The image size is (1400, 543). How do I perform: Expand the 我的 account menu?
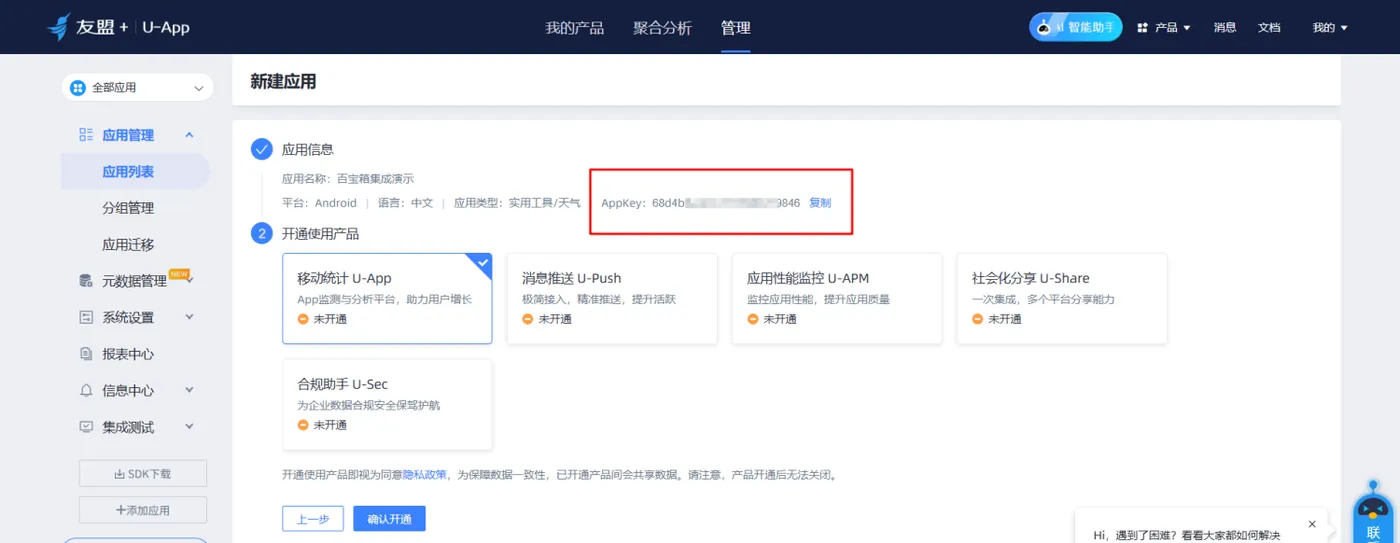(1330, 28)
